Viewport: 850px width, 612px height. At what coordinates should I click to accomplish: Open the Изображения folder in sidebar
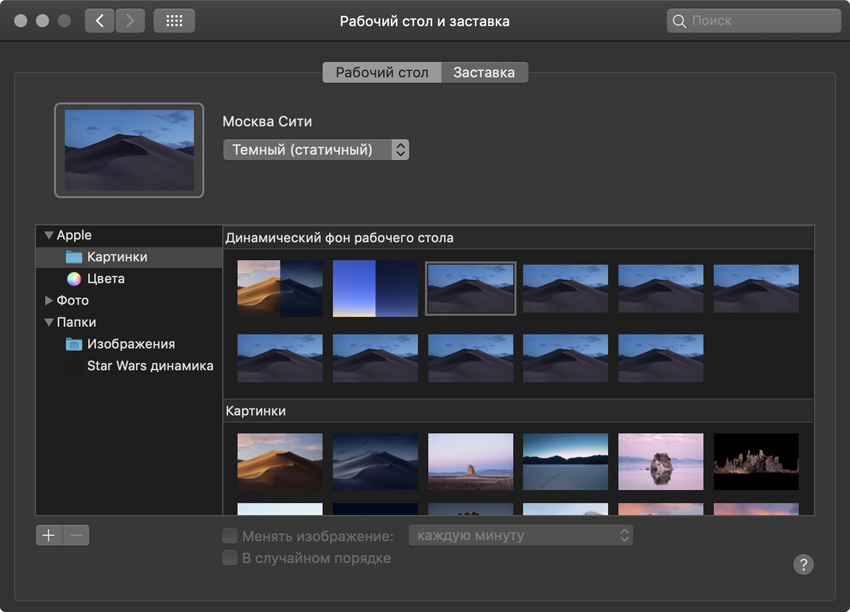pos(130,344)
